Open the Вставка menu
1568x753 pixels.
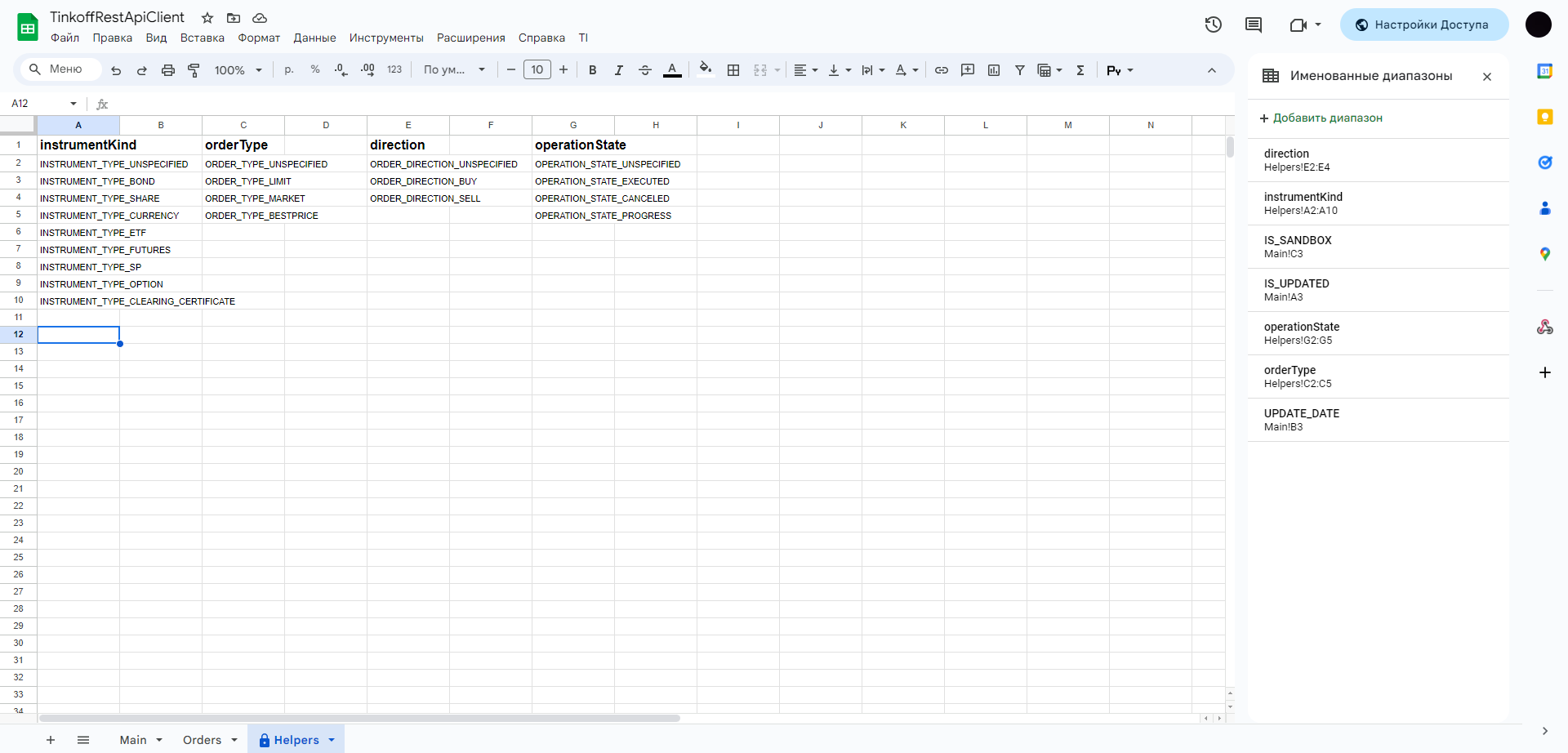point(203,38)
